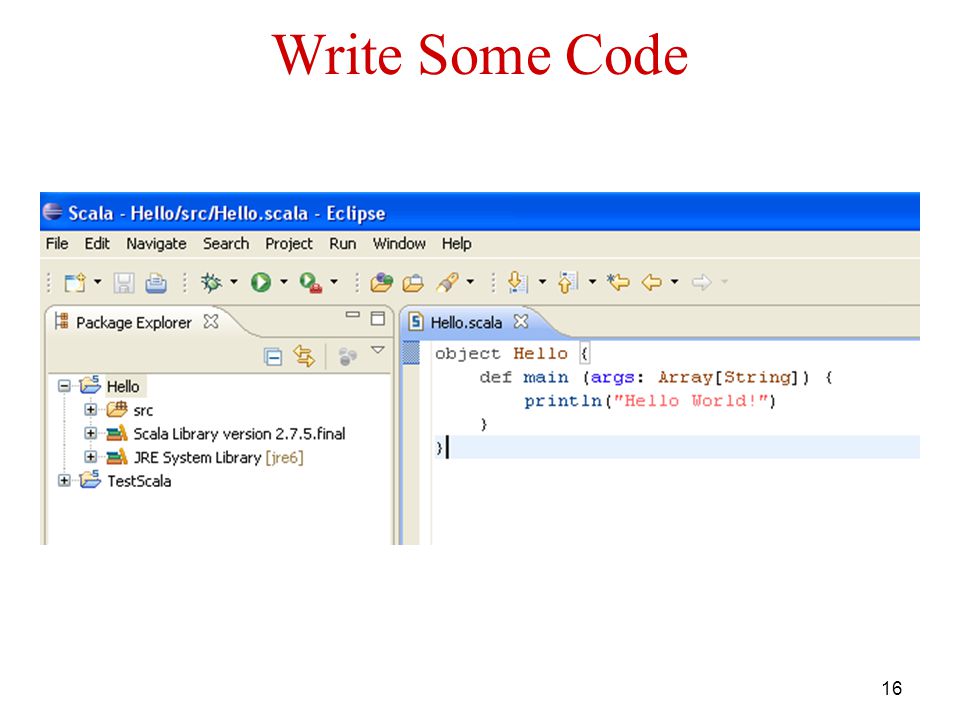The width and height of the screenshot is (960, 720).
Task: Click the Back navigation arrow
Action: (x=651, y=282)
